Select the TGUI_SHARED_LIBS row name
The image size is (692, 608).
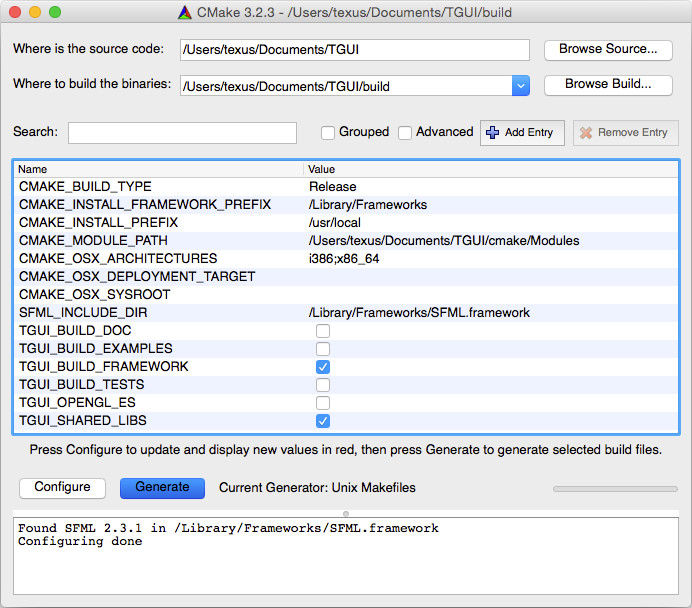pyautogui.click(x=83, y=421)
